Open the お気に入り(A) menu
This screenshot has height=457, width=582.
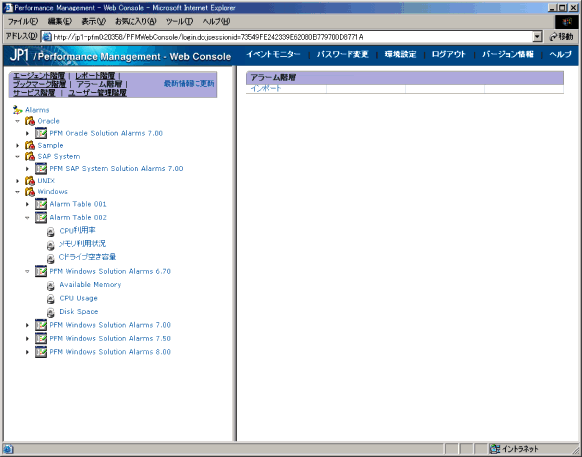pos(135,22)
